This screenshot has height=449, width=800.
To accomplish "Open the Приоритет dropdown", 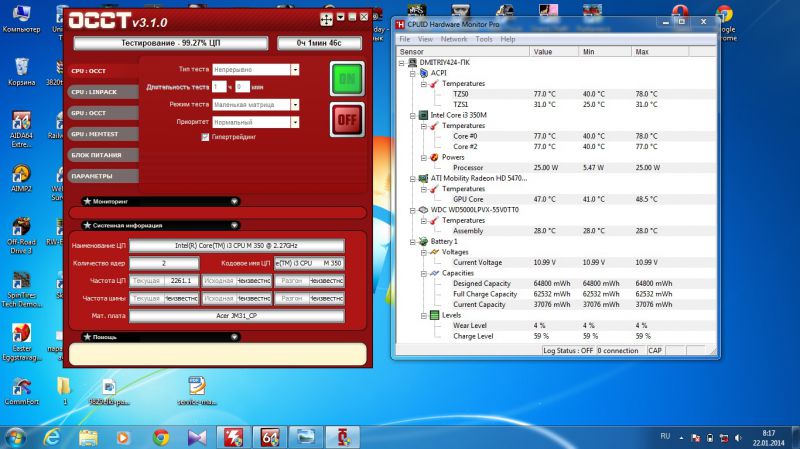I will pyautogui.click(x=295, y=122).
